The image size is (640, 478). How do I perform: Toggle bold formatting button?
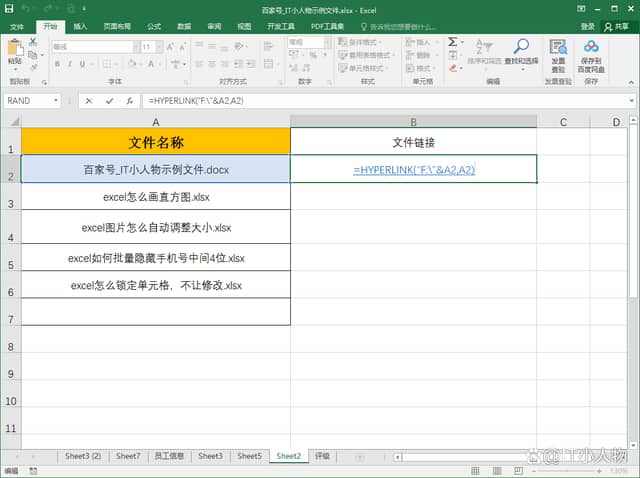(57, 64)
